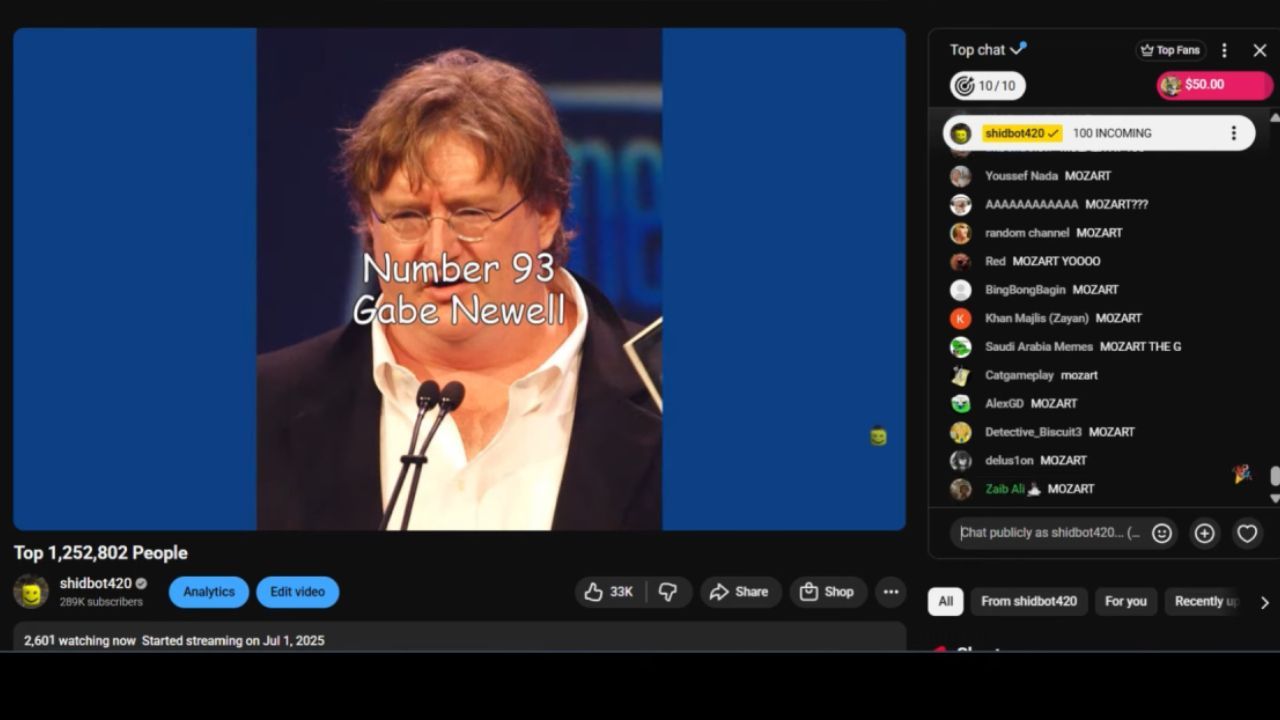Open the emoji picker in chat
This screenshot has width=1280, height=720.
click(x=1161, y=533)
